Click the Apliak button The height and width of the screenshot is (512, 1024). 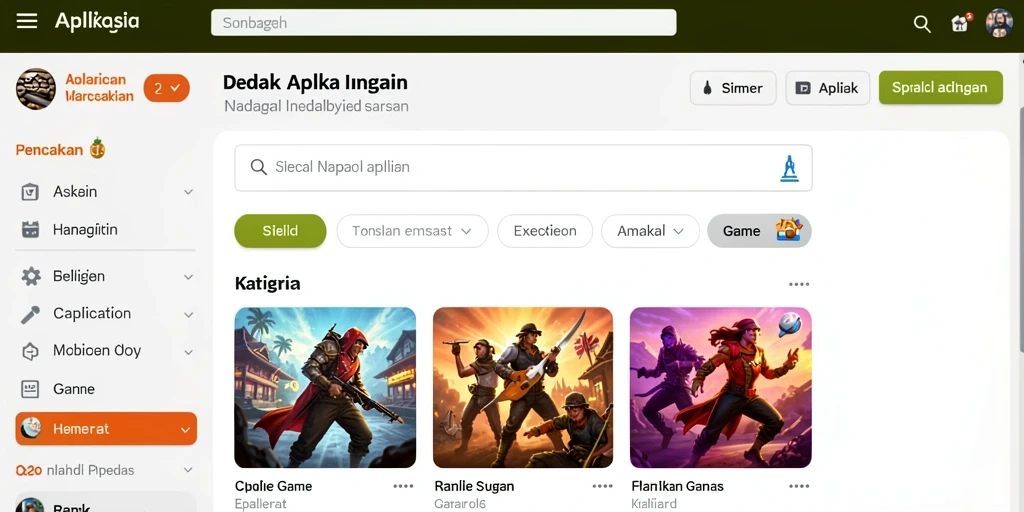point(827,88)
